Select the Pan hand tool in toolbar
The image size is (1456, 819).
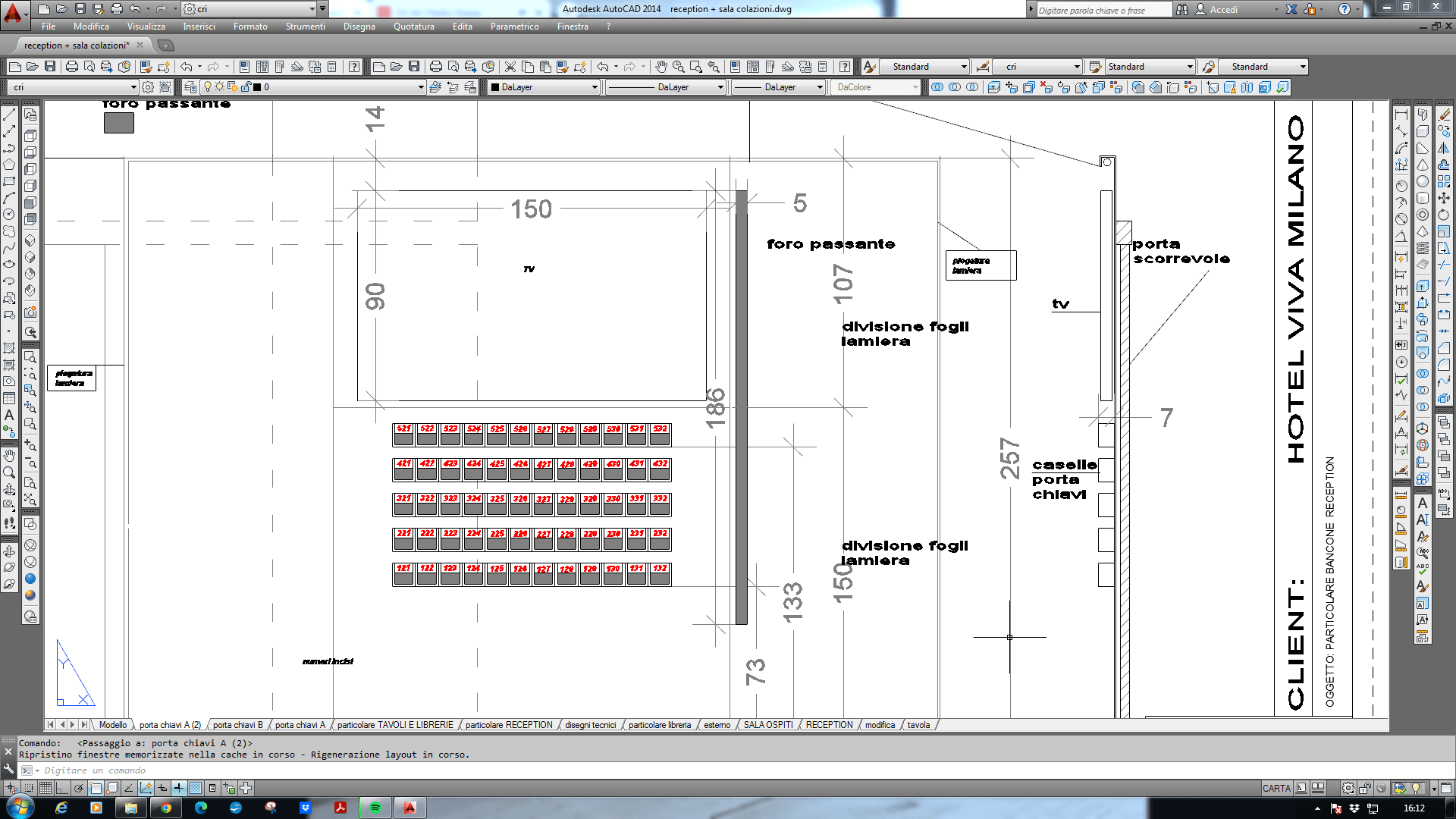661,67
